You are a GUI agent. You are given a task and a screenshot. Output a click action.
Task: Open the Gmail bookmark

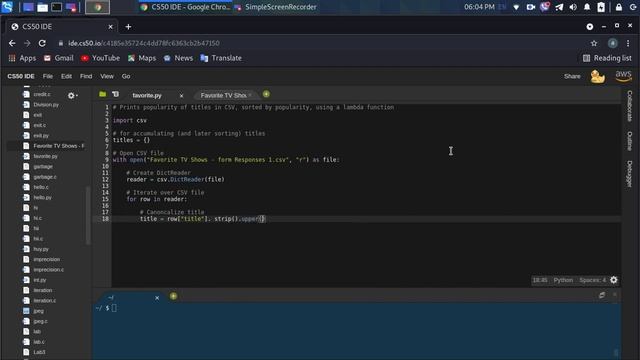tap(59, 58)
